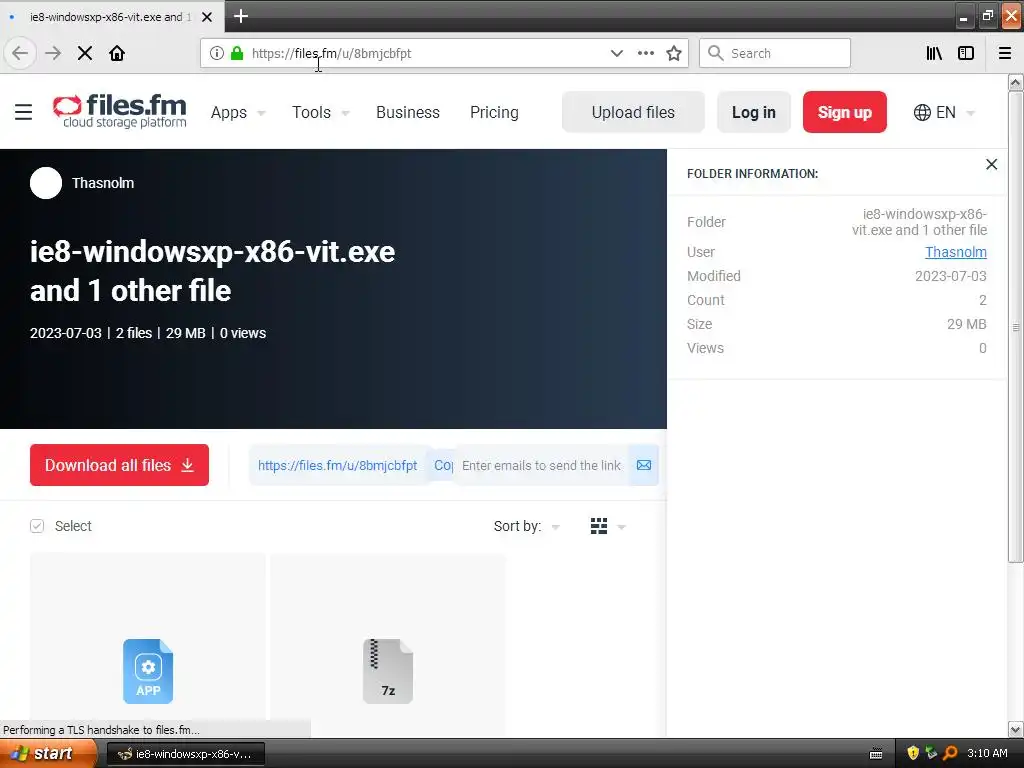Screen dimensions: 1024x768
Task: Click the files.fm logo
Action: 120,111
